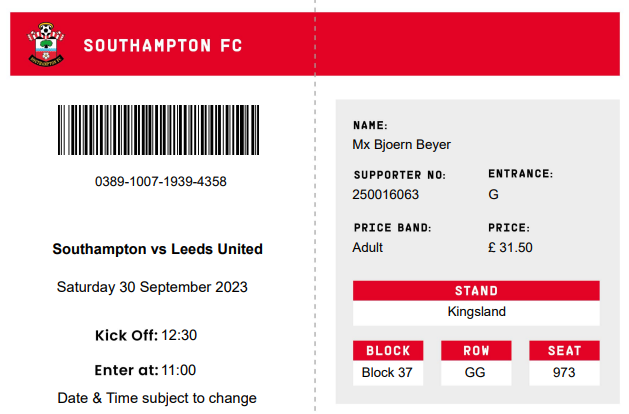Screen dimensions: 629x414
Task: Click the Southampton FC header title
Action: click(163, 45)
